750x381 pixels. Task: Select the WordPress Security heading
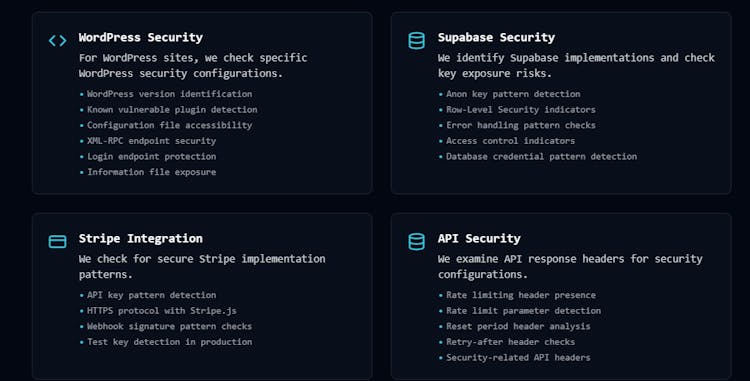[x=141, y=37]
